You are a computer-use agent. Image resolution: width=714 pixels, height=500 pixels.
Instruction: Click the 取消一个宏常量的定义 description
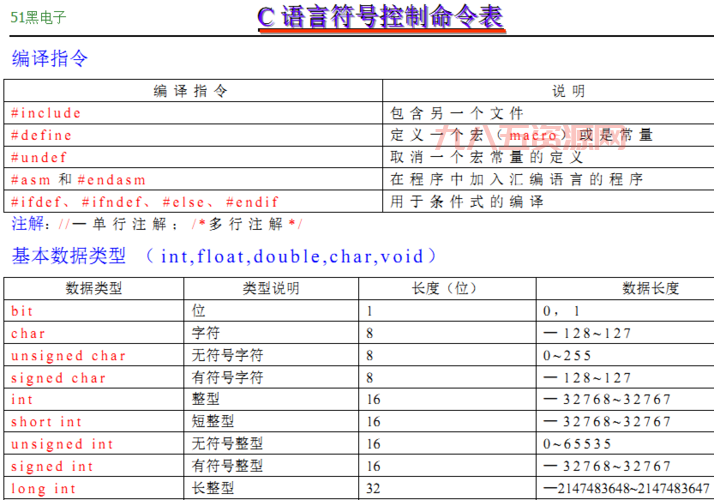click(x=486, y=157)
